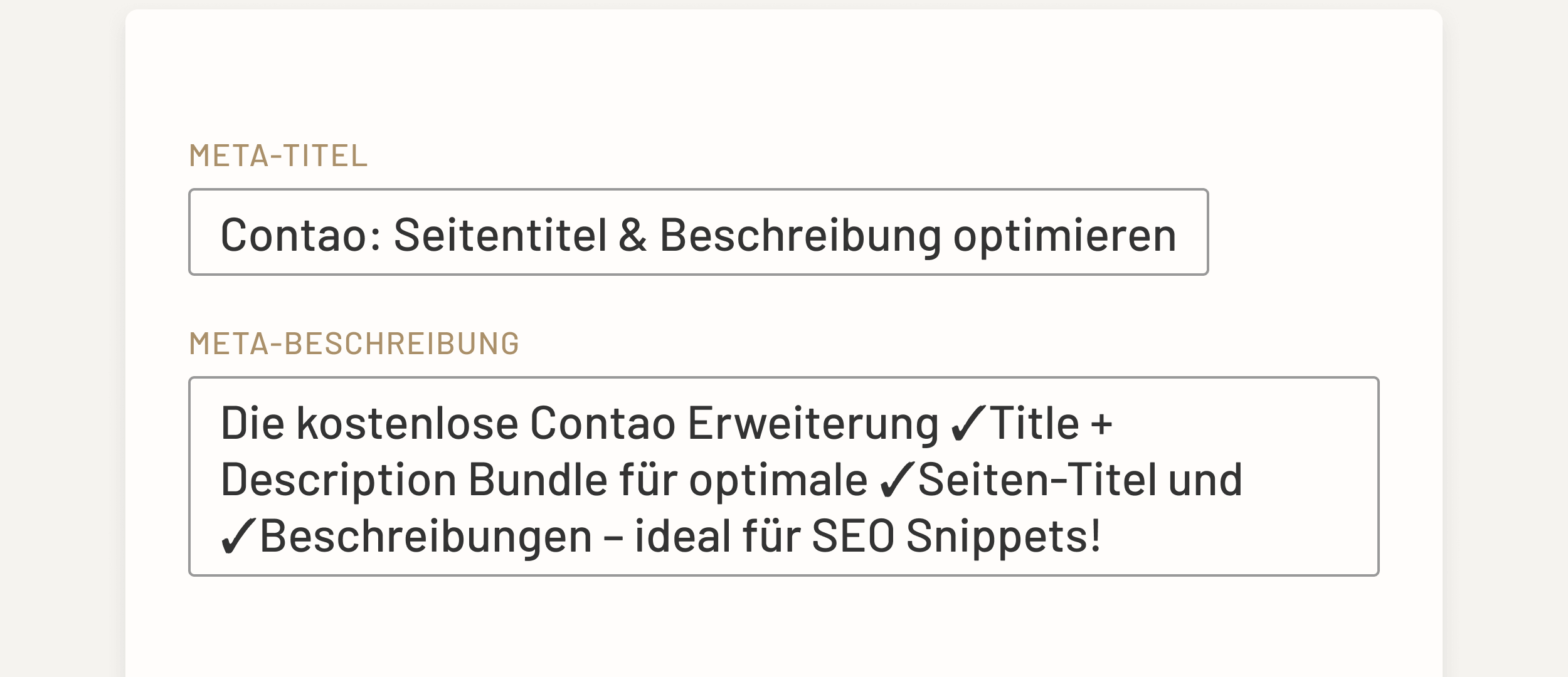Viewport: 1568px width, 677px height.
Task: Place cursor on "optimieren" in the title field
Action: coord(1064,236)
